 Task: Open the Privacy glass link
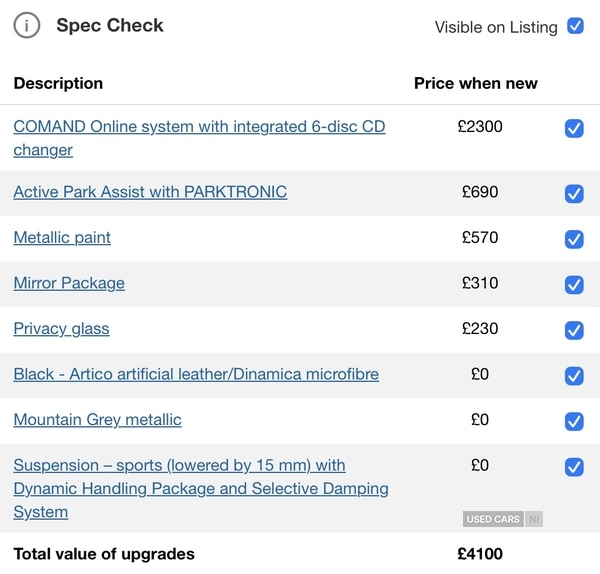61,329
